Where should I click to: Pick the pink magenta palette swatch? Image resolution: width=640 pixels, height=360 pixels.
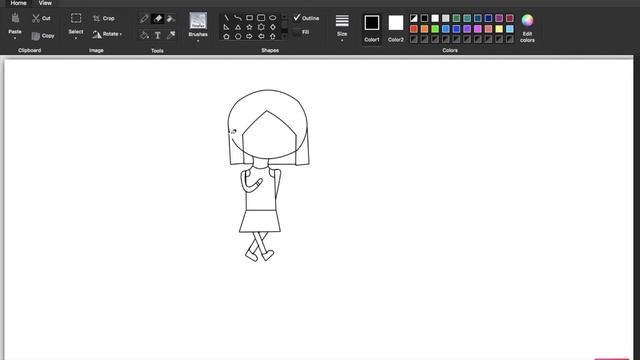pos(478,29)
